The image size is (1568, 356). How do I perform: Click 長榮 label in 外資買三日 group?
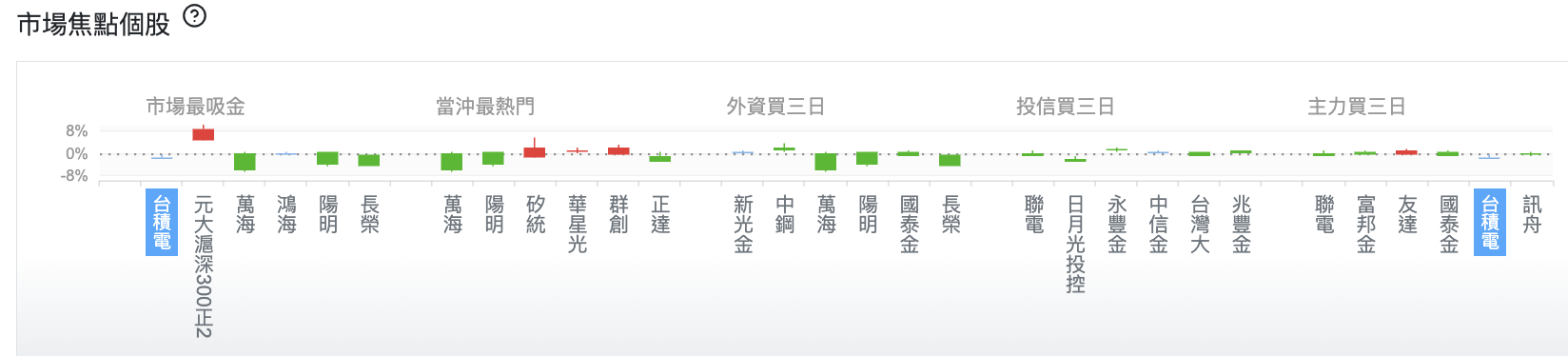951,214
